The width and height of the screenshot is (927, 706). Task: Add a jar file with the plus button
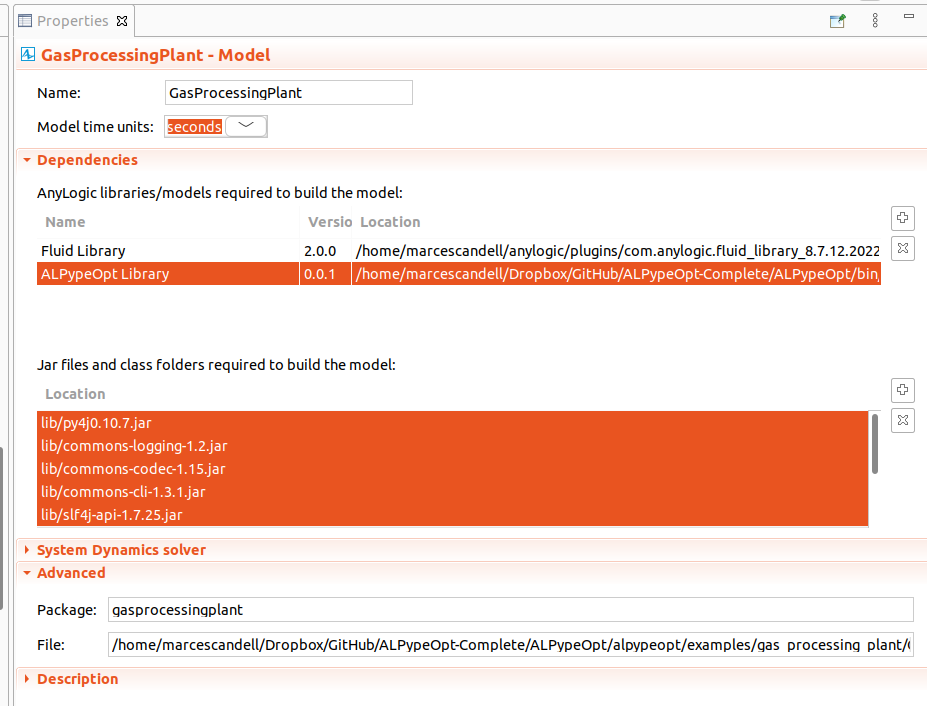(x=903, y=390)
